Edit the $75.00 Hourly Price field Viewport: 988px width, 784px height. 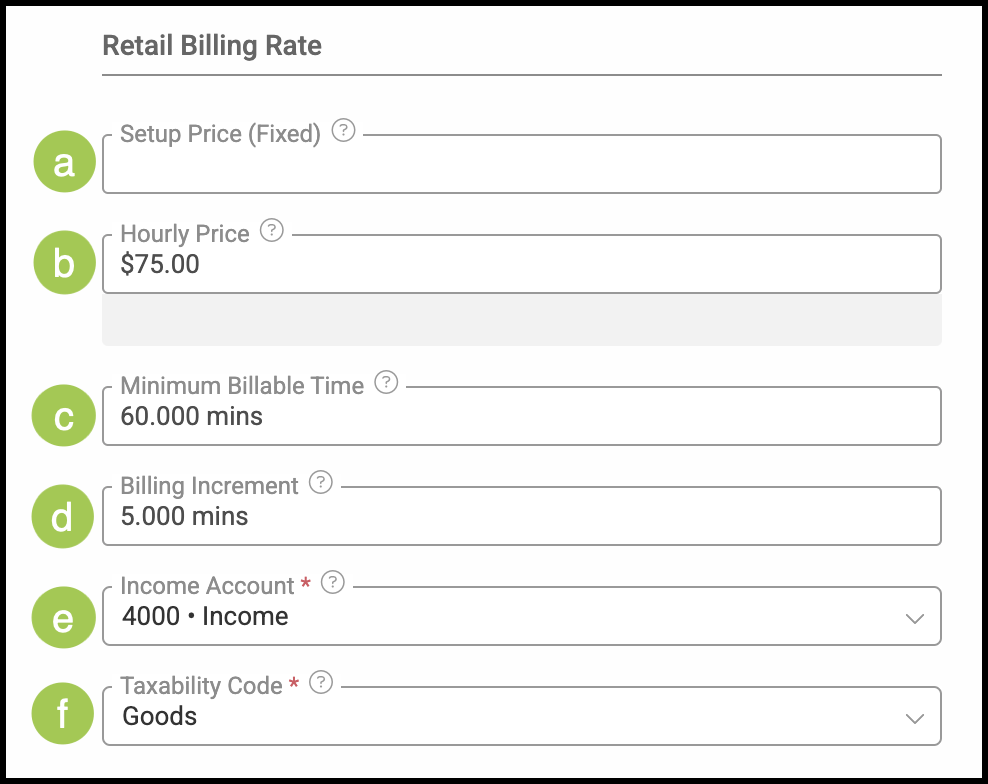(520, 266)
